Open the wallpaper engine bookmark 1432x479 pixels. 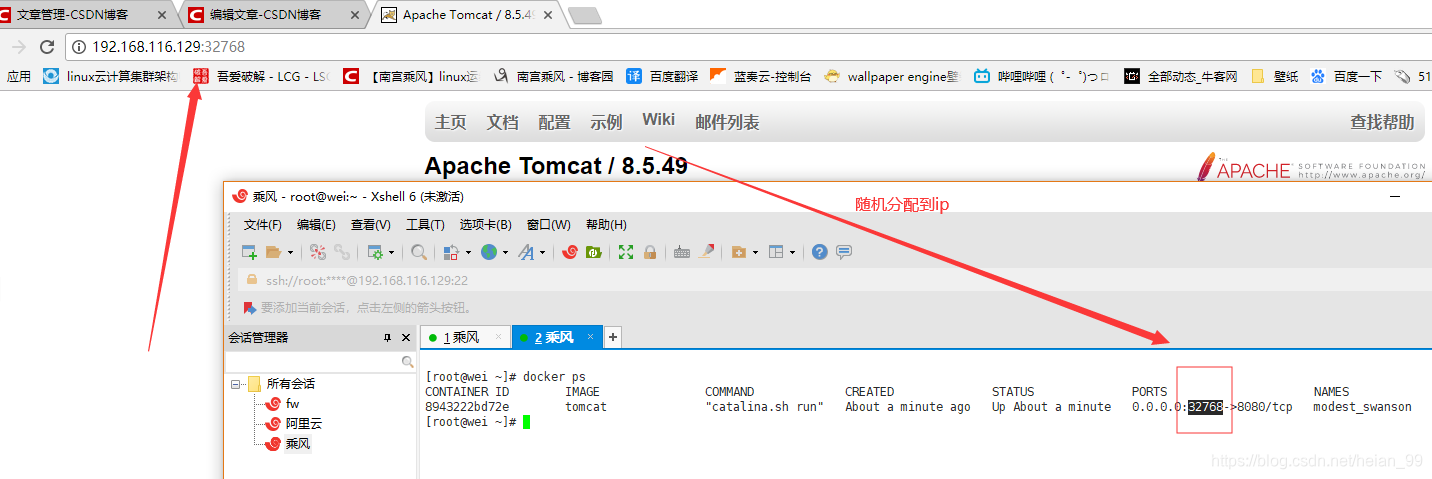[891, 76]
